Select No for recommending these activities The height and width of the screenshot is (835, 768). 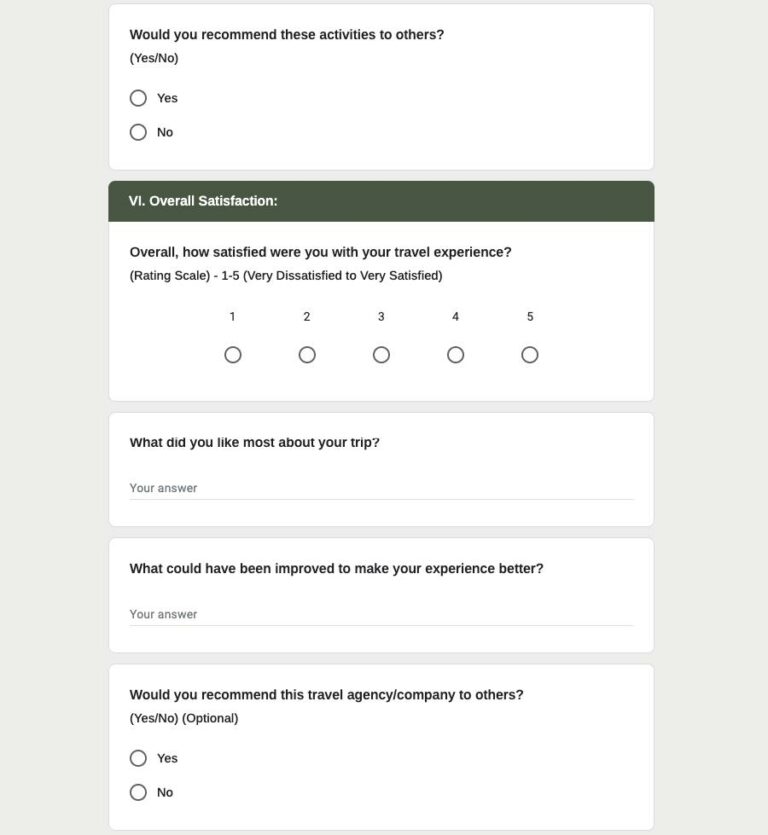click(138, 132)
